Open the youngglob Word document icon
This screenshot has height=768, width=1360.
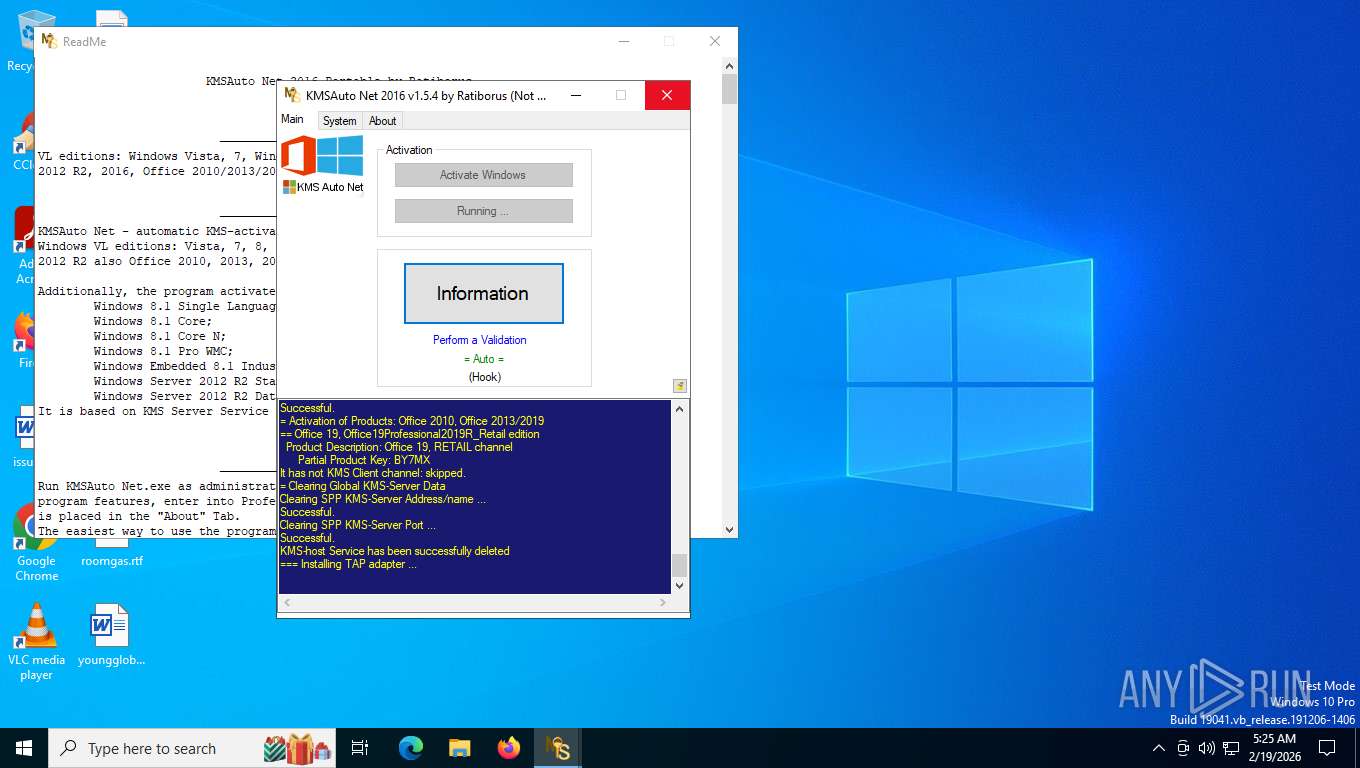pyautogui.click(x=110, y=634)
